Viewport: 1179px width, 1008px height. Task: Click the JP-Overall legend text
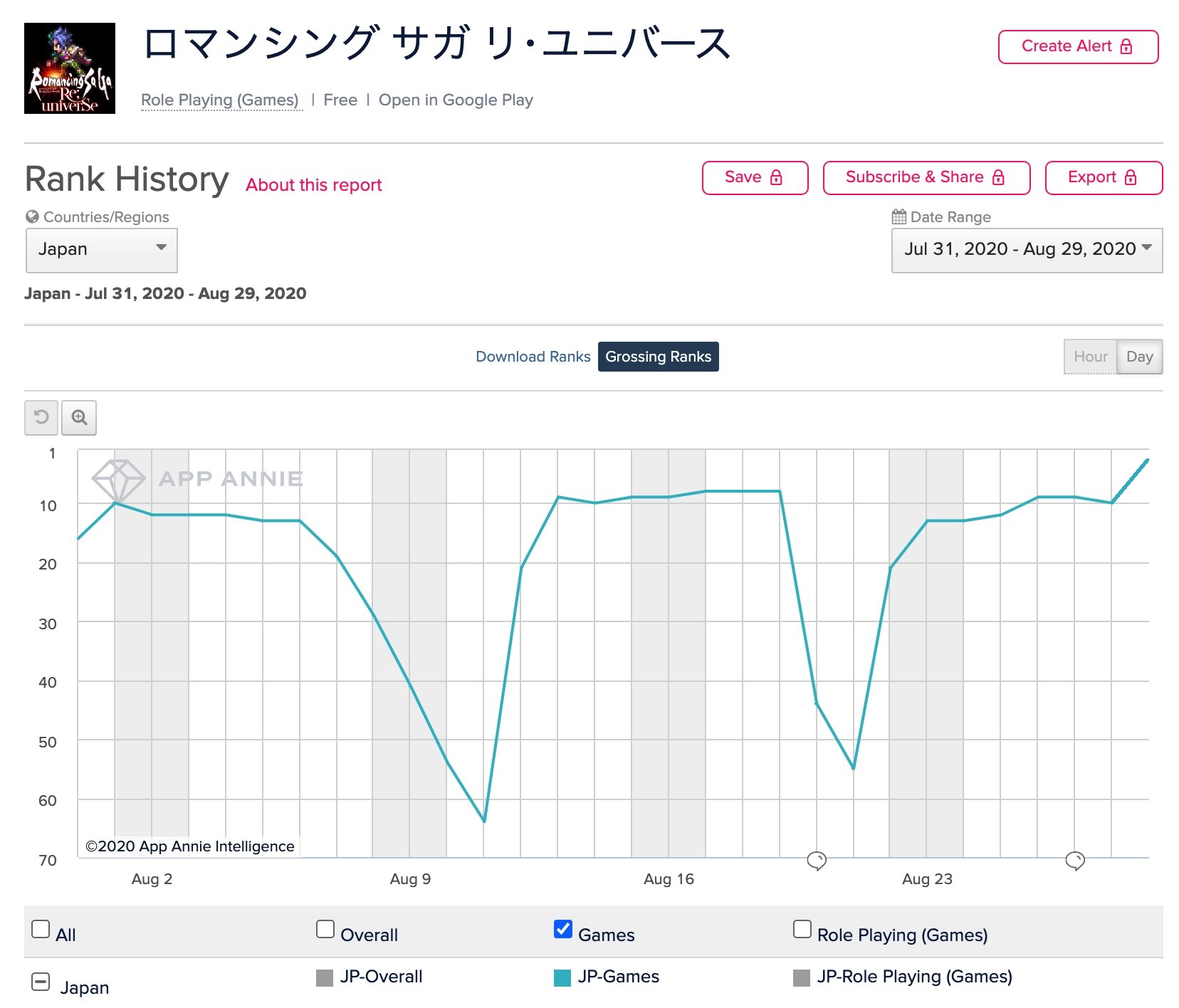tap(382, 977)
